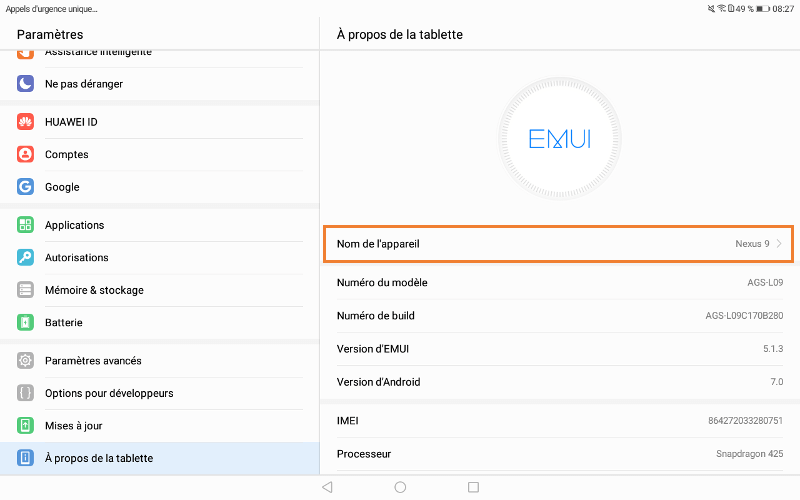The image size is (800, 500).
Task: Tap the 49 % battery percentage text
Action: (744, 9)
